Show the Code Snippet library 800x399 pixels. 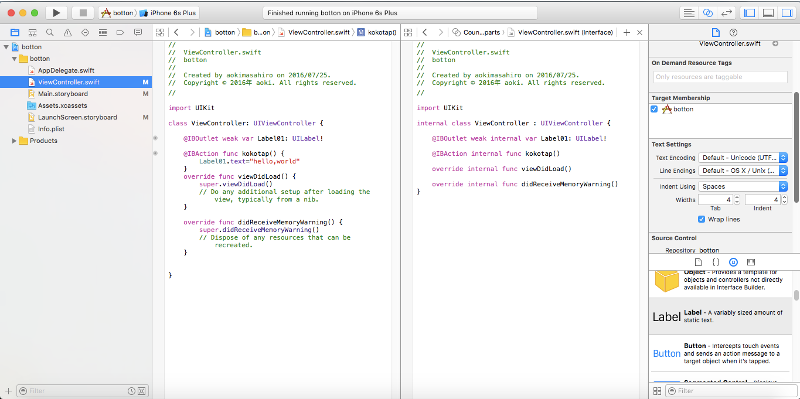point(715,262)
